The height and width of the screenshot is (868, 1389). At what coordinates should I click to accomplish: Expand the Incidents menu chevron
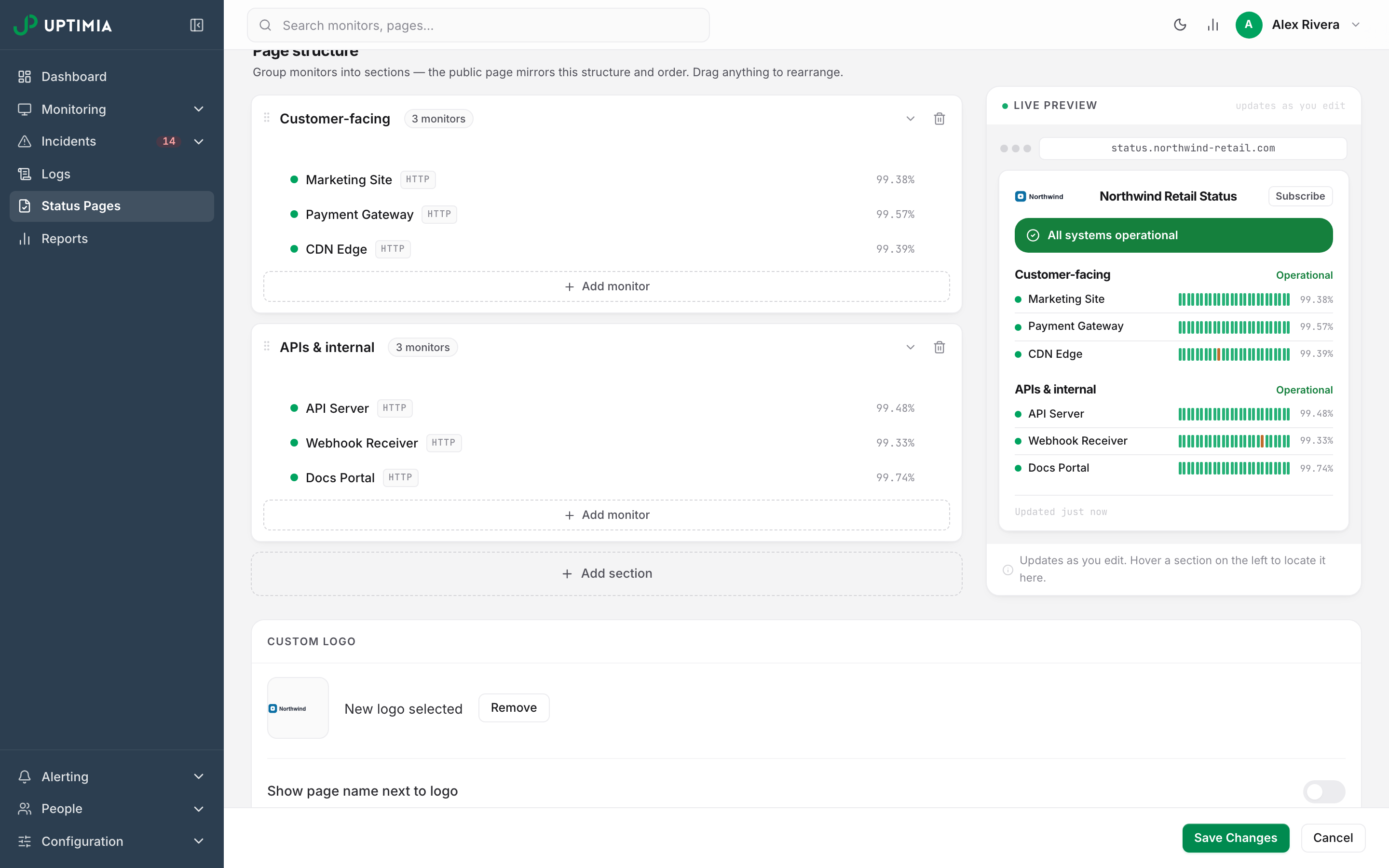tap(199, 141)
